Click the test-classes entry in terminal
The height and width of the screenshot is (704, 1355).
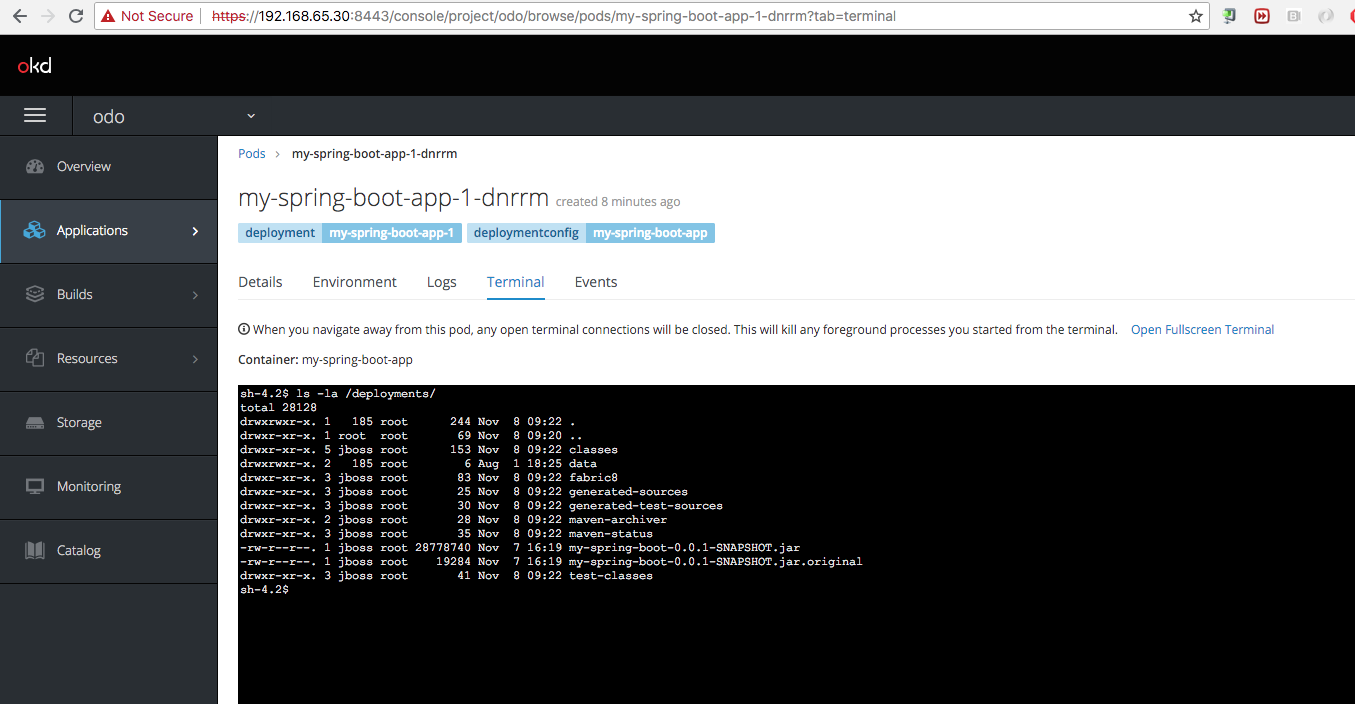coord(611,576)
